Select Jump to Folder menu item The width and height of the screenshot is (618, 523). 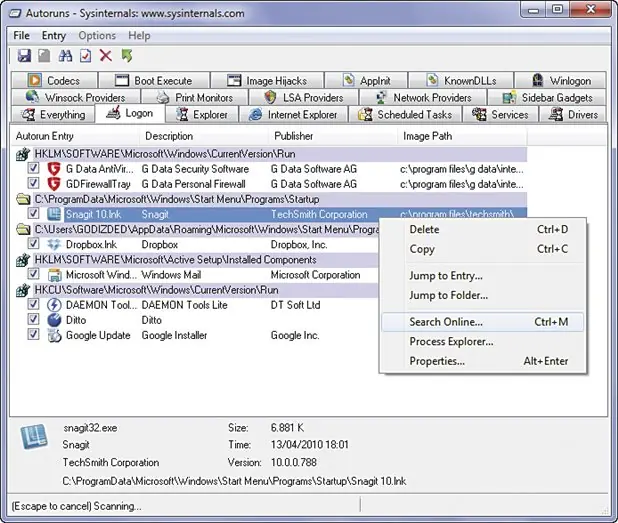[482, 295]
